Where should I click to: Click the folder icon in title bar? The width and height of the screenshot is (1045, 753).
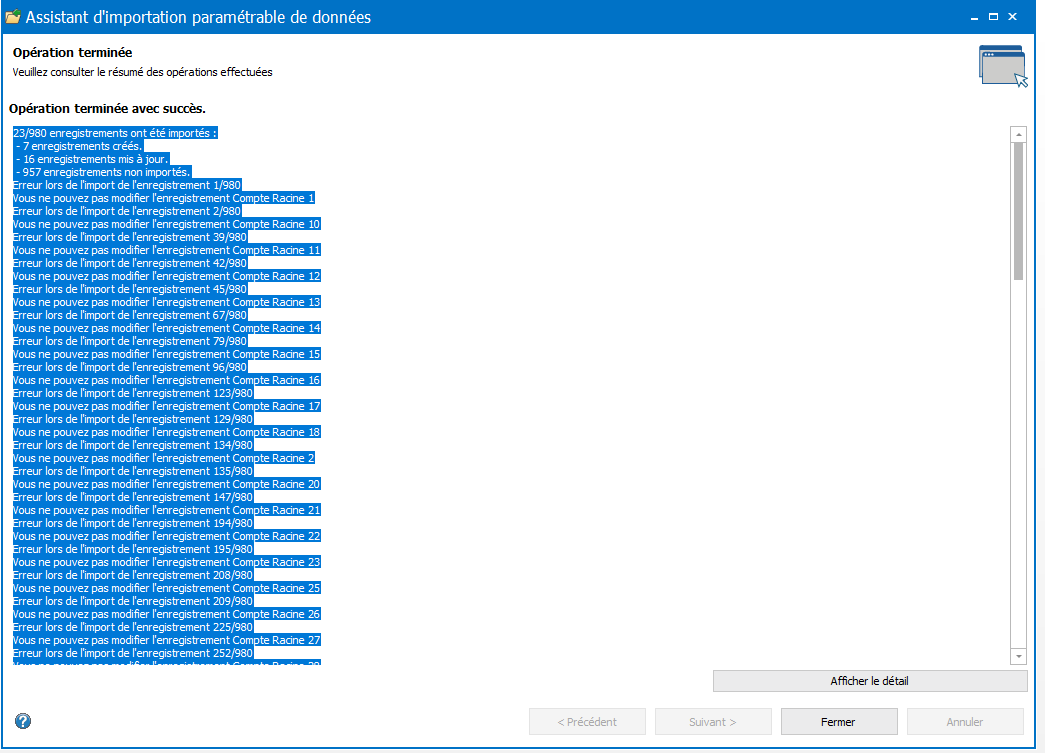[x=13, y=17]
